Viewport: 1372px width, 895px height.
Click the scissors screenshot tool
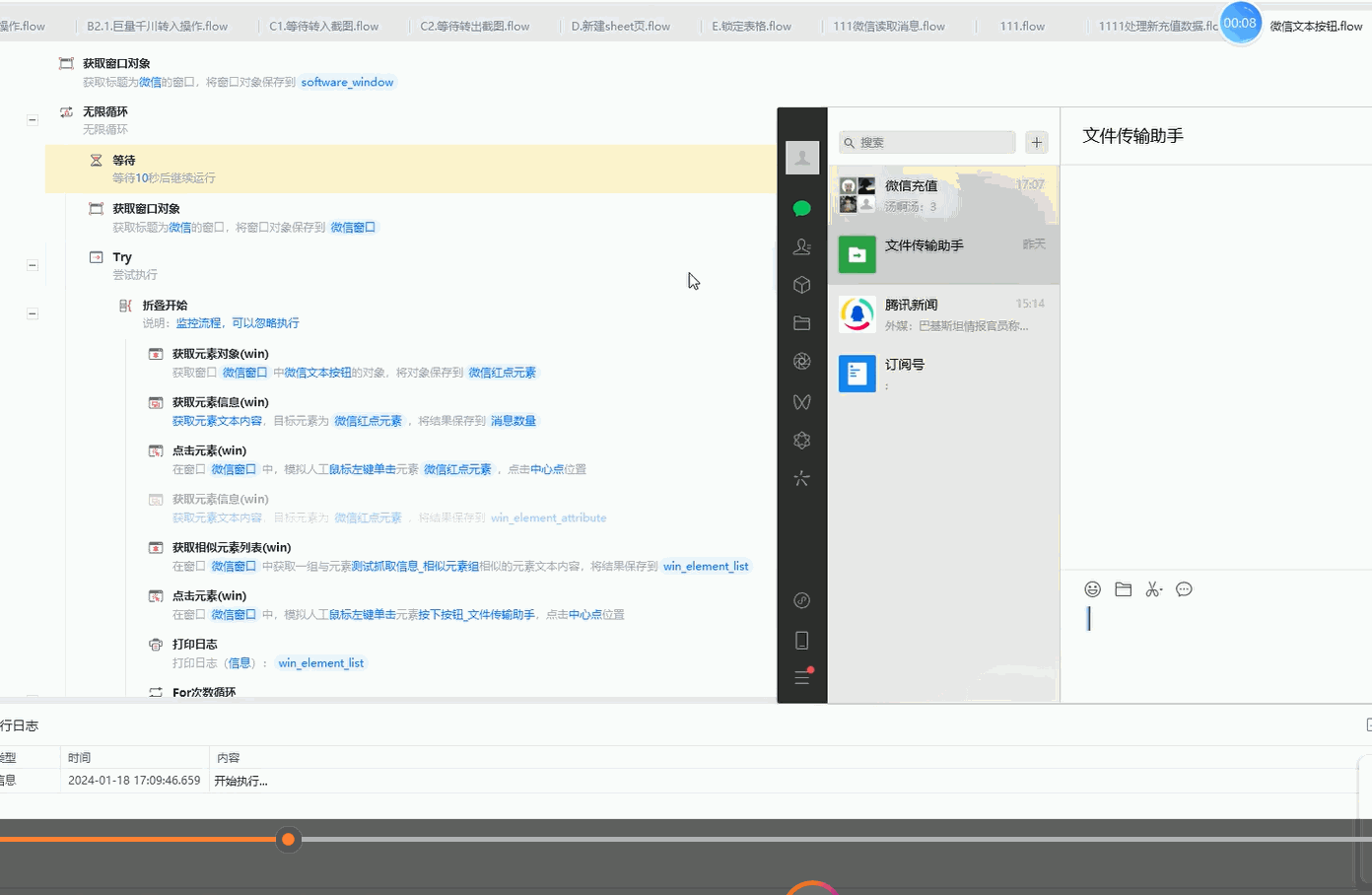point(1153,589)
